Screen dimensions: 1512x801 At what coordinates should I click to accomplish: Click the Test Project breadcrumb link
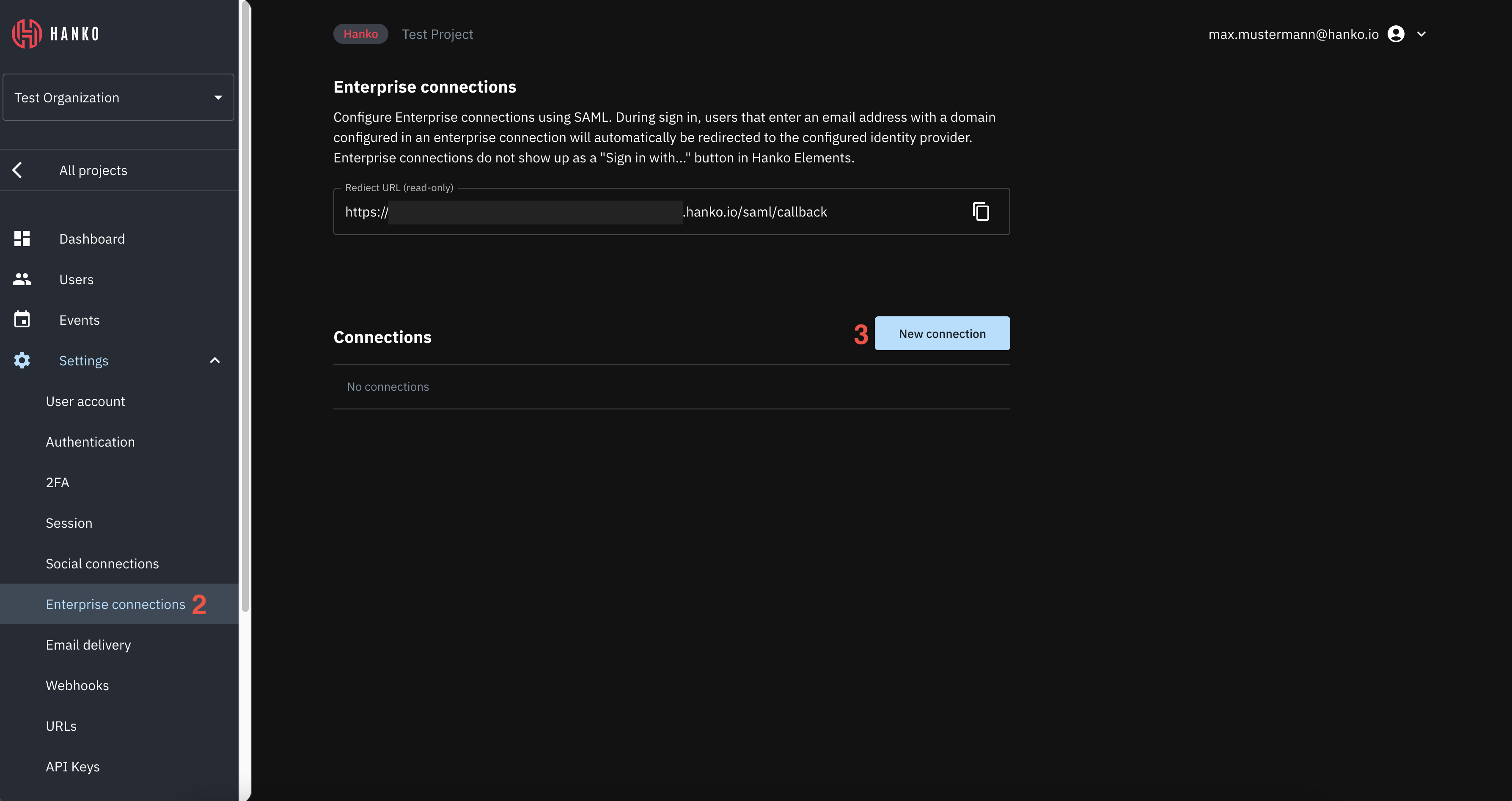pos(437,34)
